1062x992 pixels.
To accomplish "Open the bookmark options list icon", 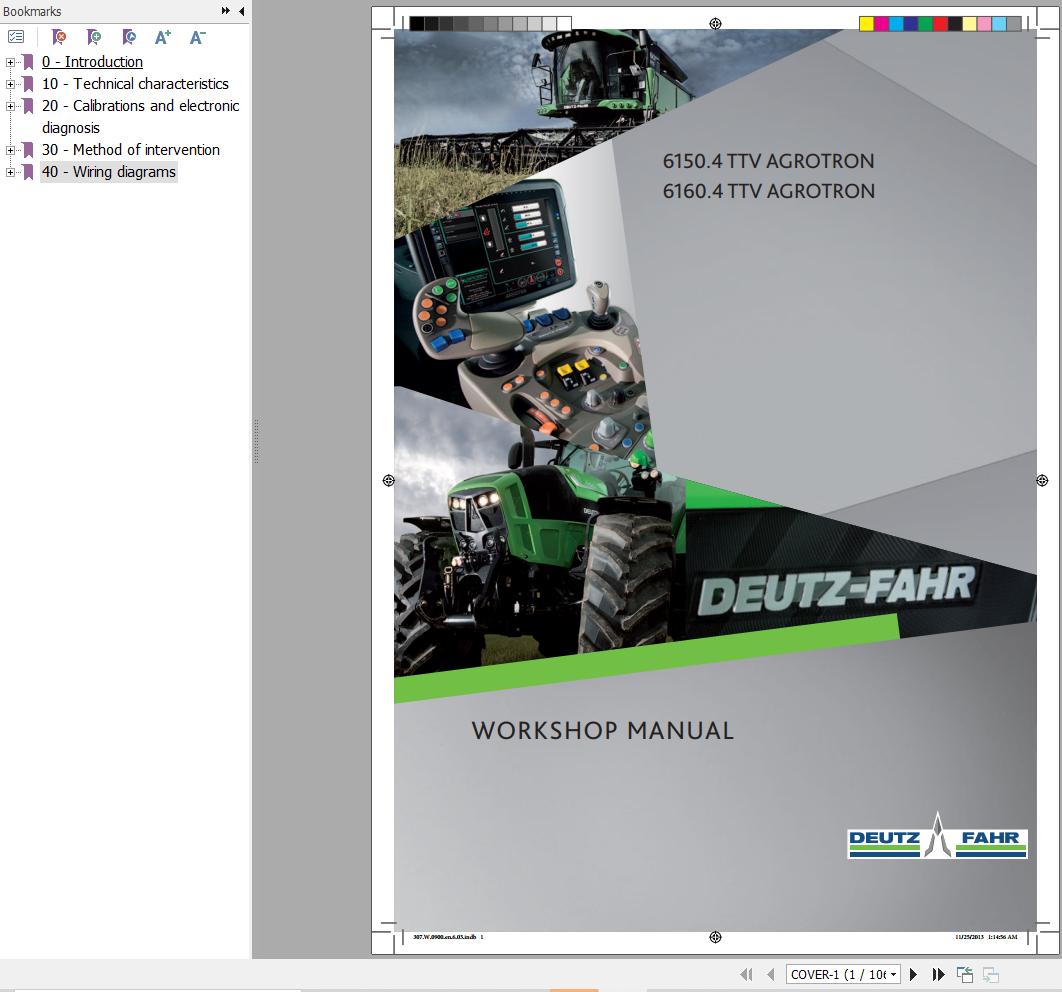I will click(x=16, y=37).
